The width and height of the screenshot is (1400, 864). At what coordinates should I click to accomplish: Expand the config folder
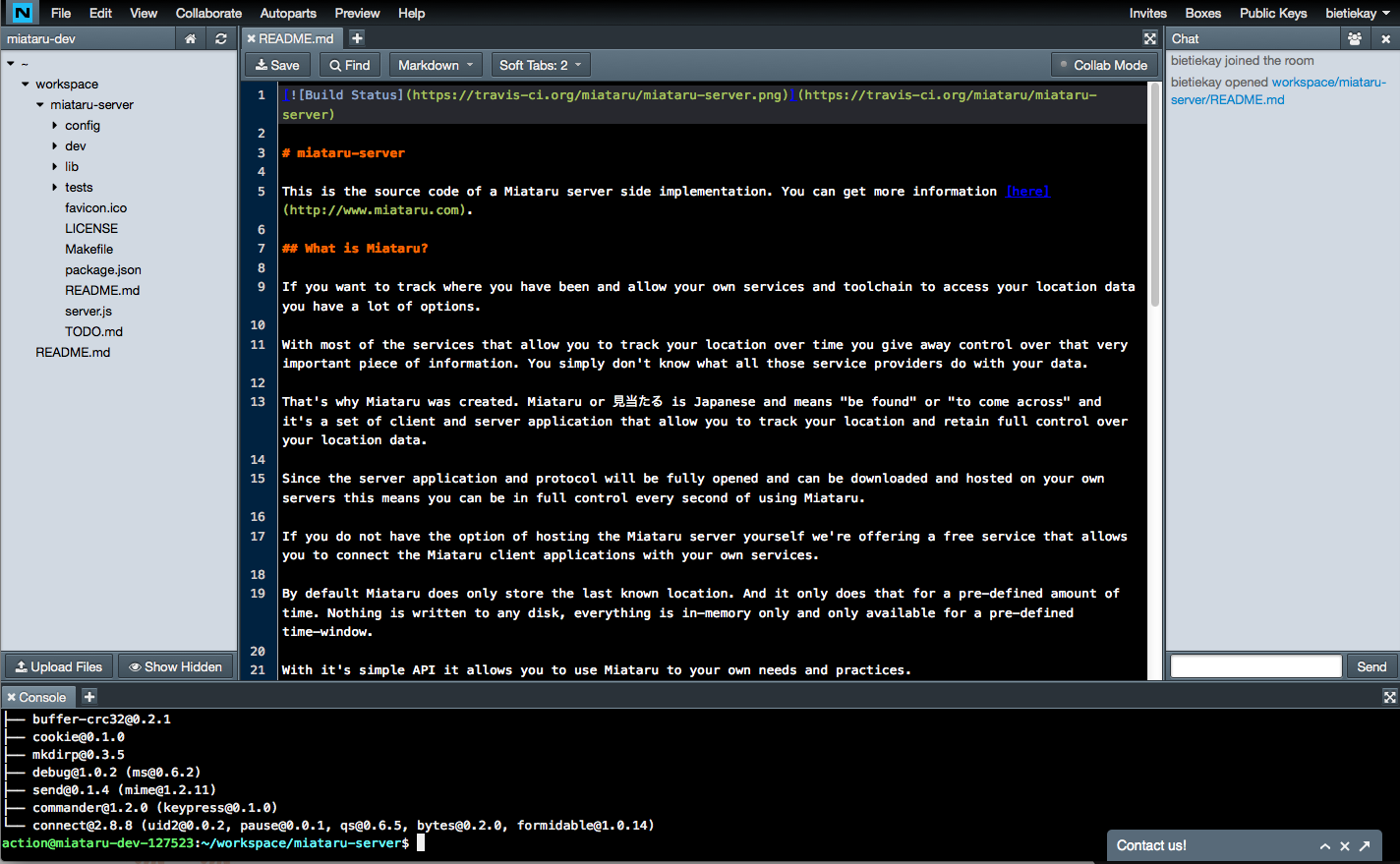coord(55,126)
